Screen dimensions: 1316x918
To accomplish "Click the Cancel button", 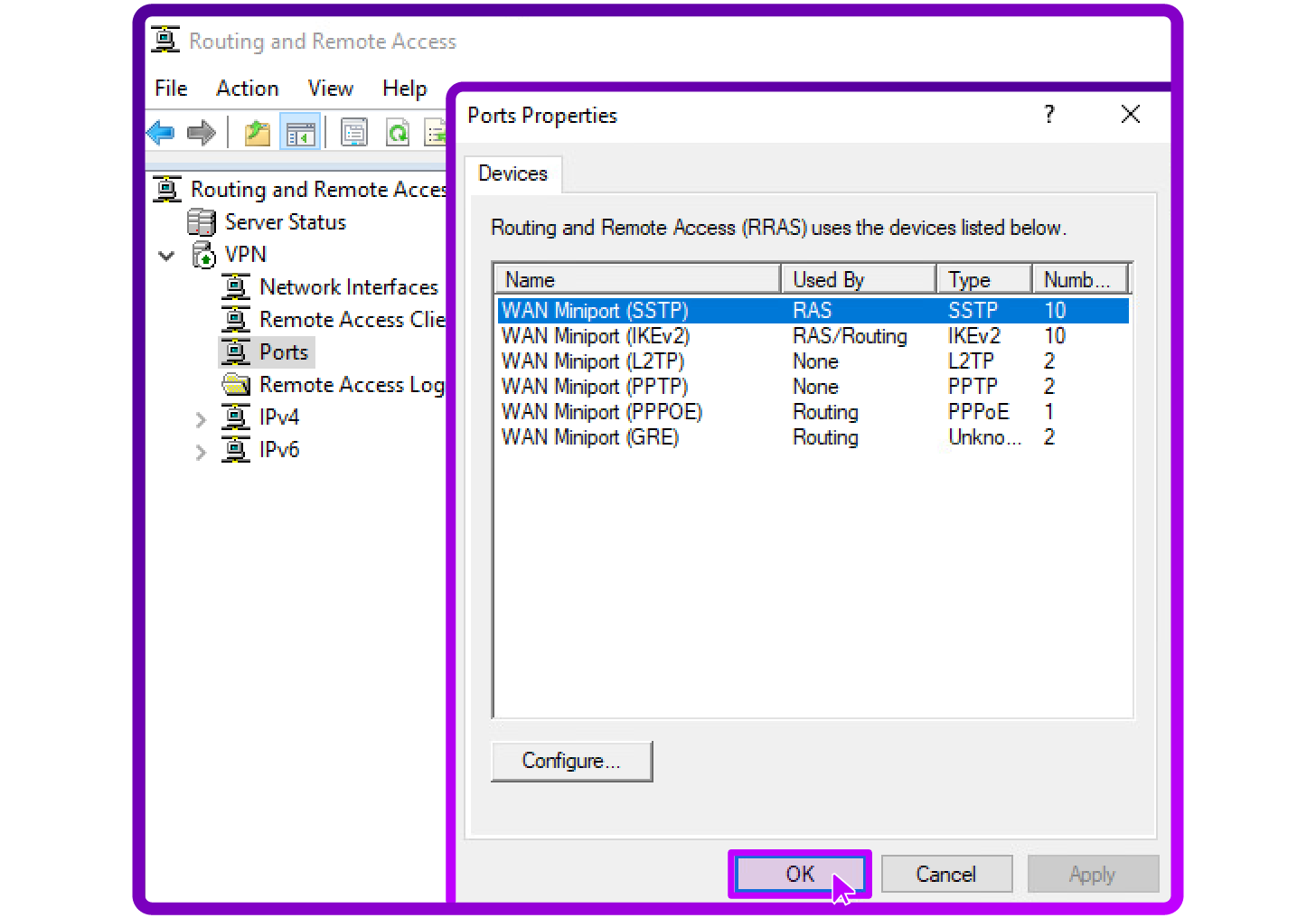I will 946,874.
